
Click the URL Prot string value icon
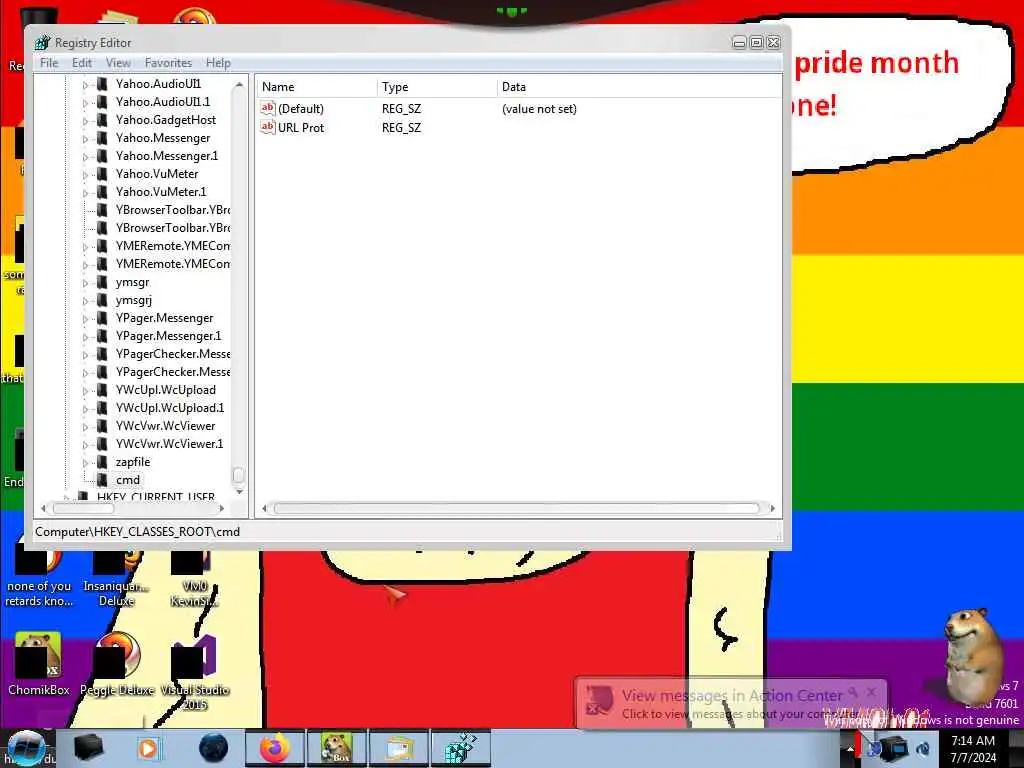267,127
